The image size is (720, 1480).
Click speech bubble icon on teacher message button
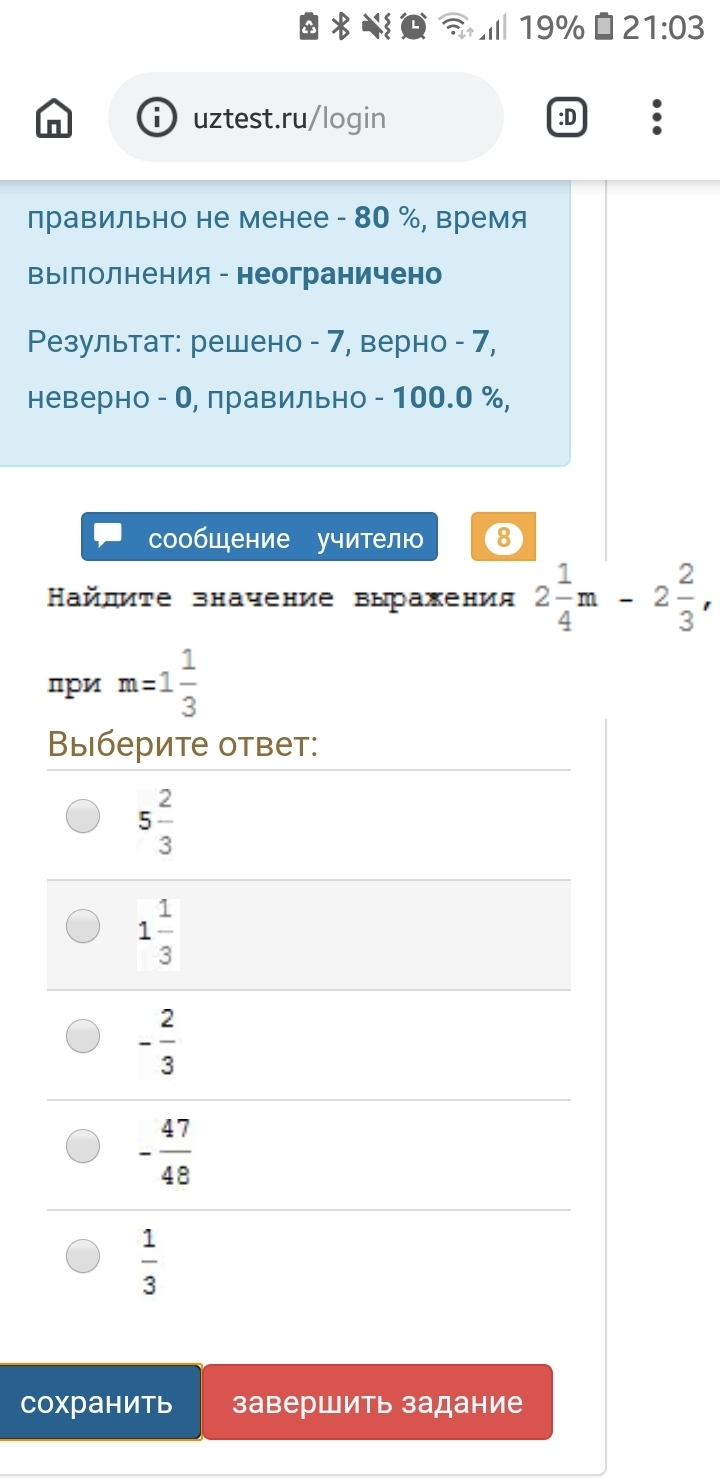pyautogui.click(x=108, y=536)
